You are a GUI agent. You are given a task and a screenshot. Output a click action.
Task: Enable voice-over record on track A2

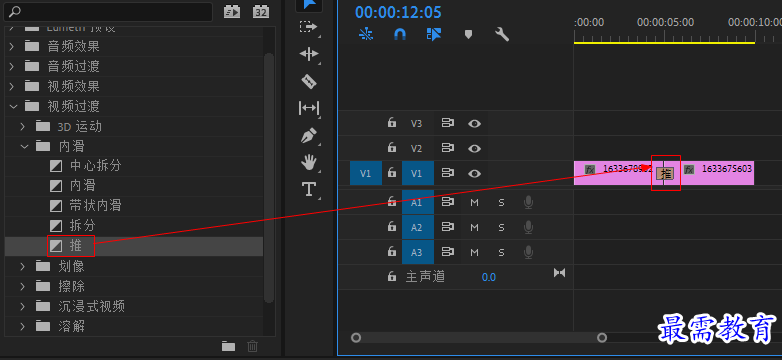coord(528,227)
